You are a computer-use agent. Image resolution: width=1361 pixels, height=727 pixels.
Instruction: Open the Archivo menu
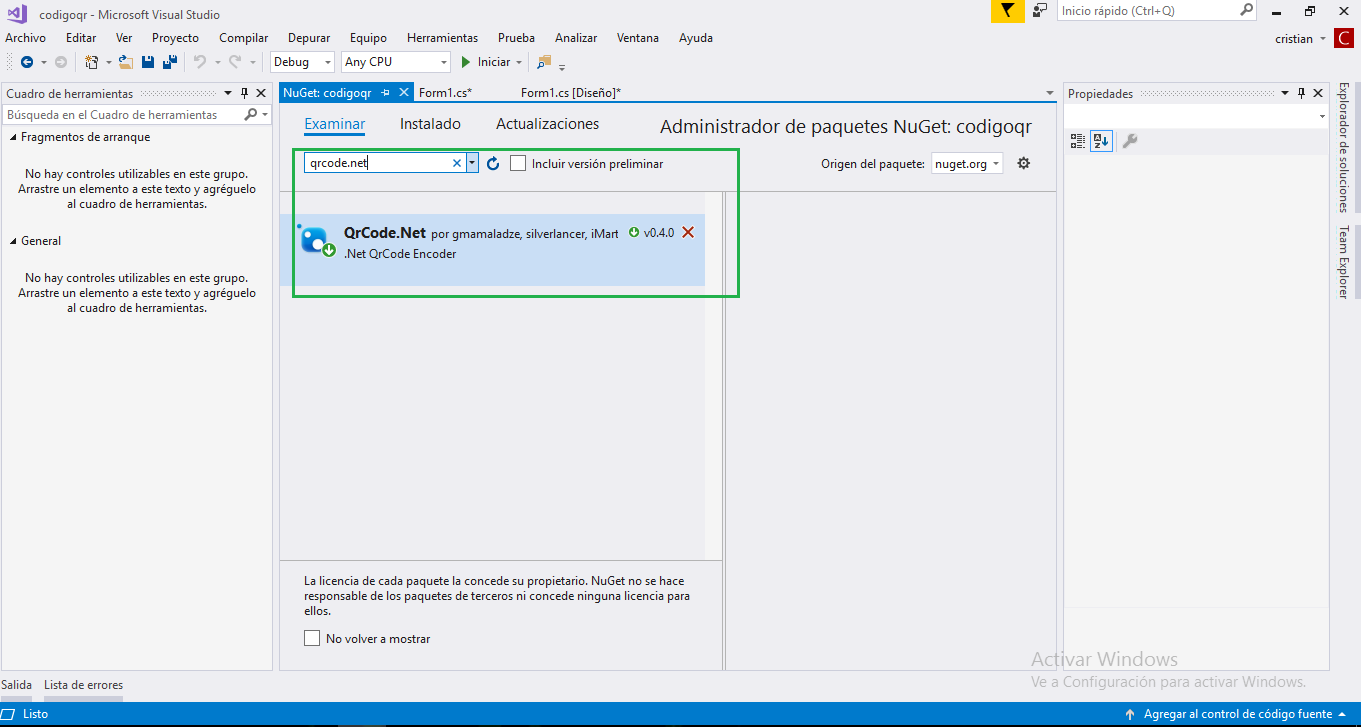click(25, 38)
